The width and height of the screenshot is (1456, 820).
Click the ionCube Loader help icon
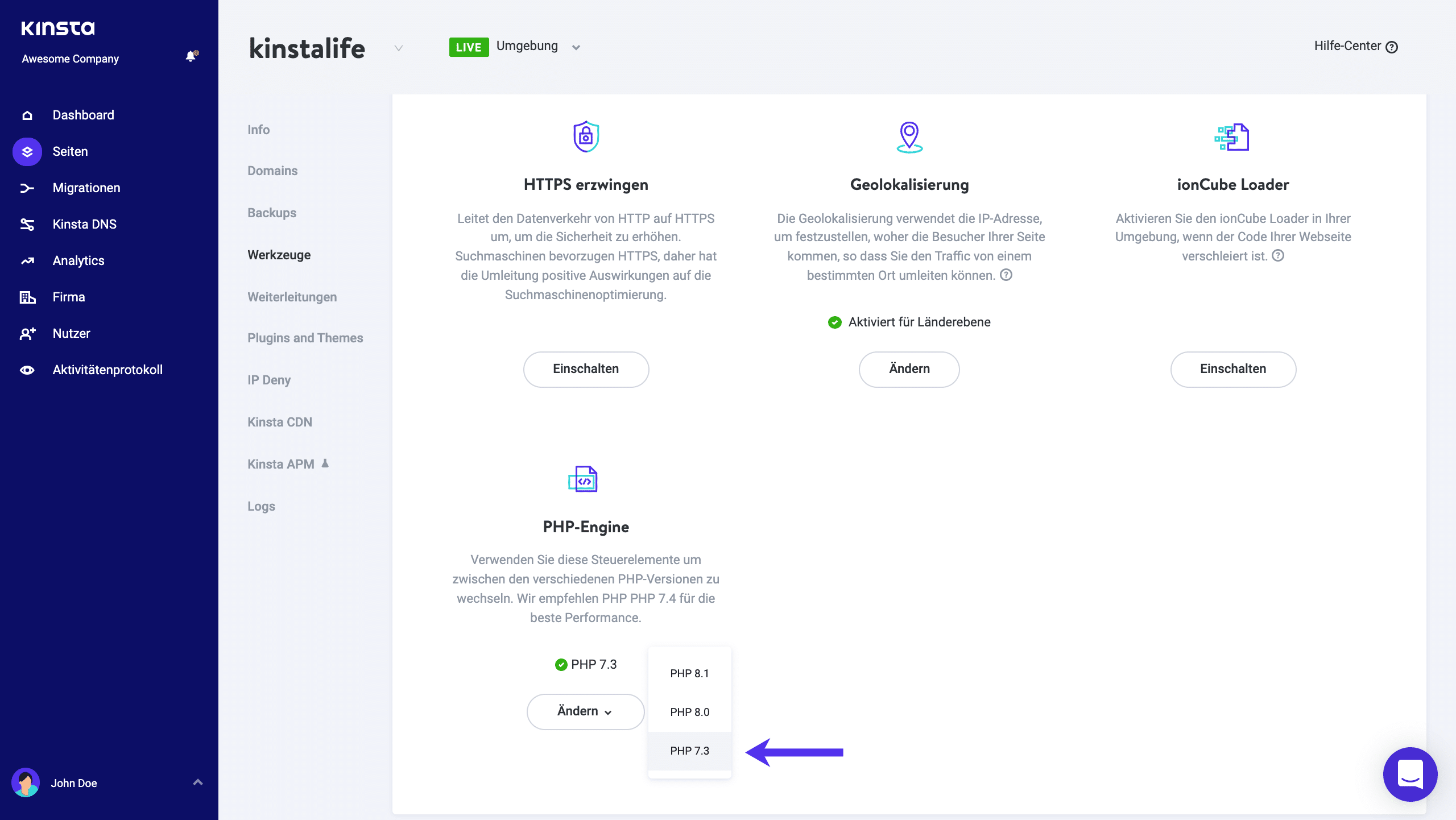click(1278, 256)
